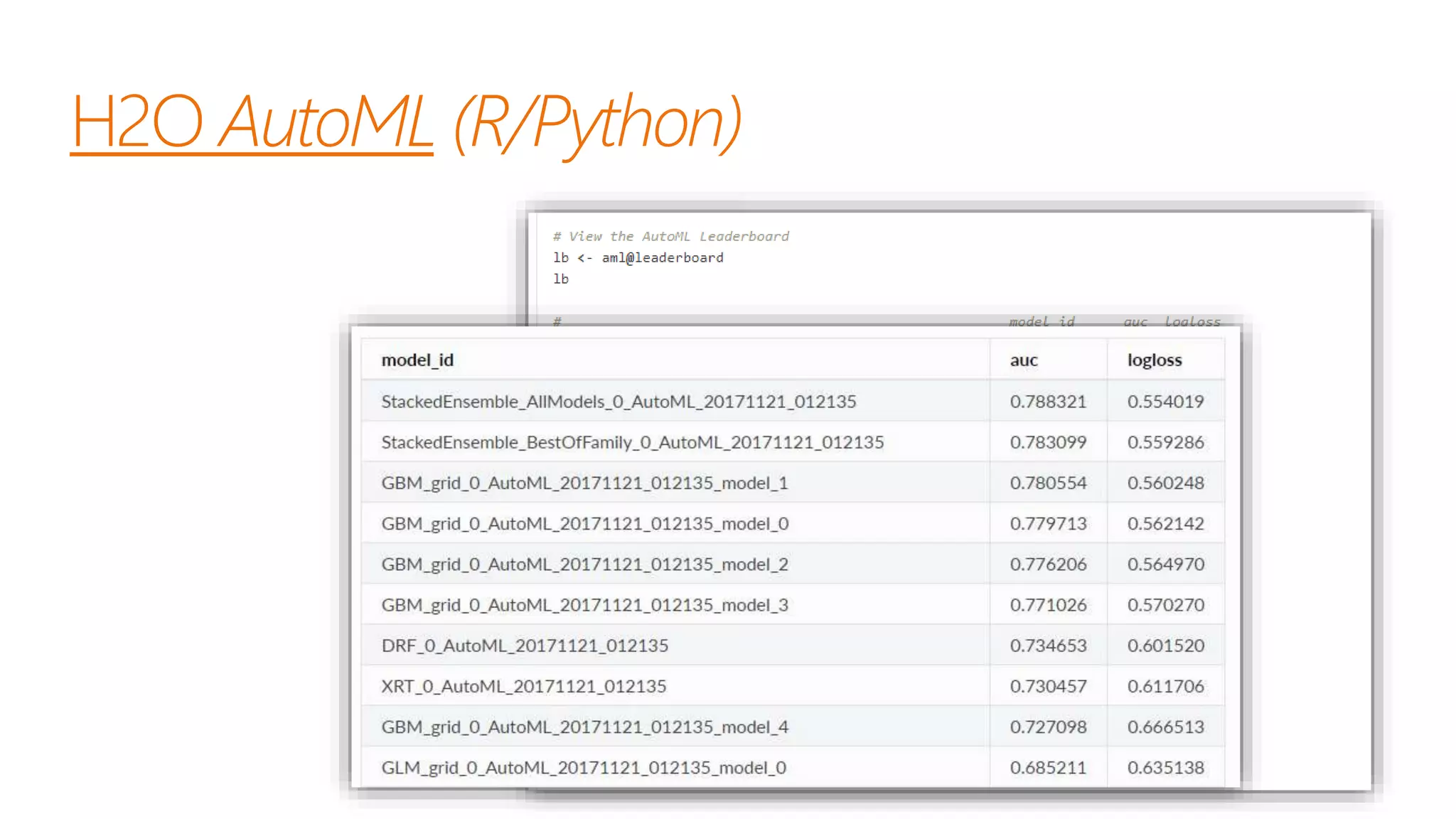Click the GBM_grid model_0 row name

[x=584, y=524]
